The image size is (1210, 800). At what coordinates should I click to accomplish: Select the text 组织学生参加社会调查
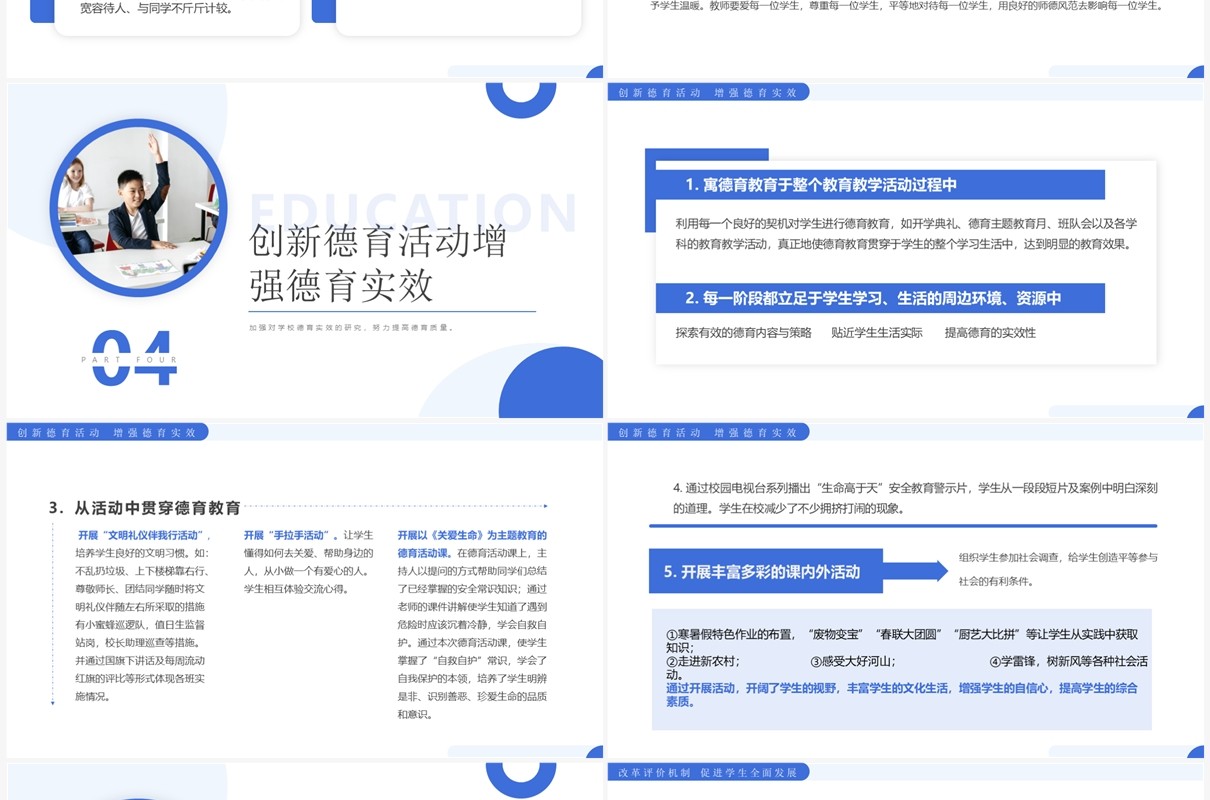[x=1058, y=569]
